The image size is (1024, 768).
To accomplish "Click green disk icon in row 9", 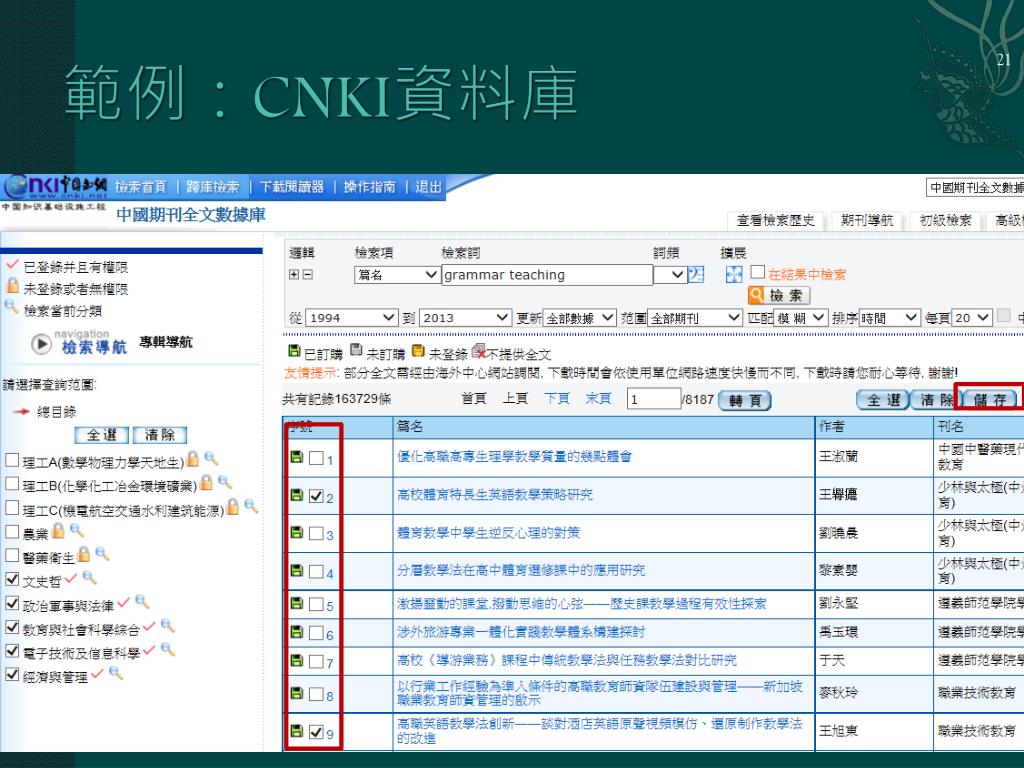I will [x=296, y=731].
